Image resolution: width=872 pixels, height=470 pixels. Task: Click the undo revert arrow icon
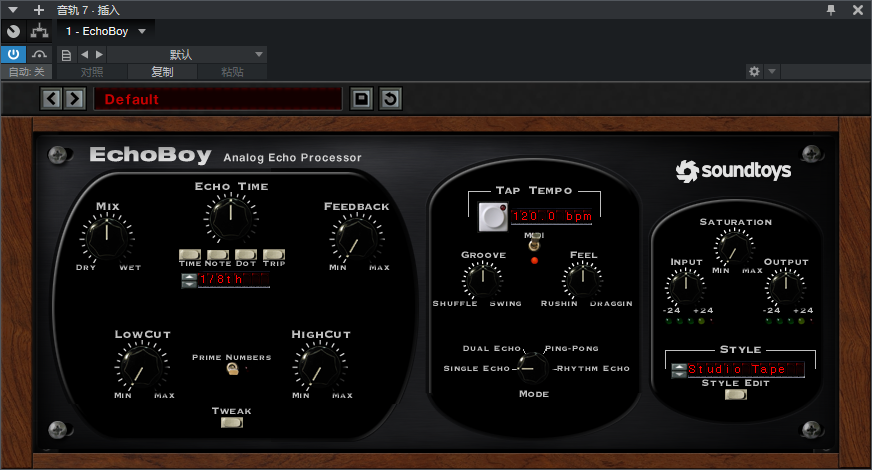click(390, 99)
